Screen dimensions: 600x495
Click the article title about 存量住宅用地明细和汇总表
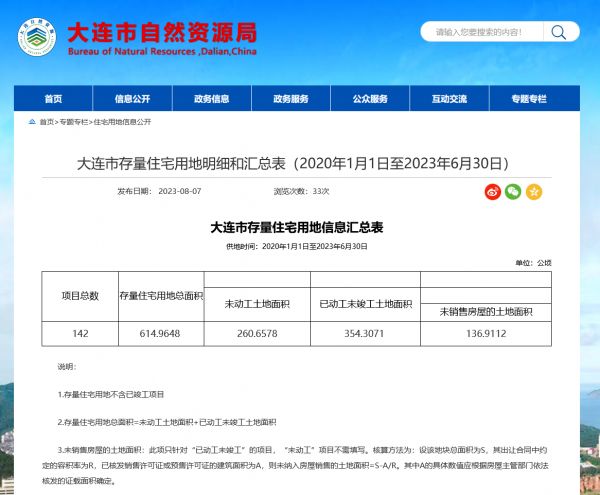coord(293,164)
